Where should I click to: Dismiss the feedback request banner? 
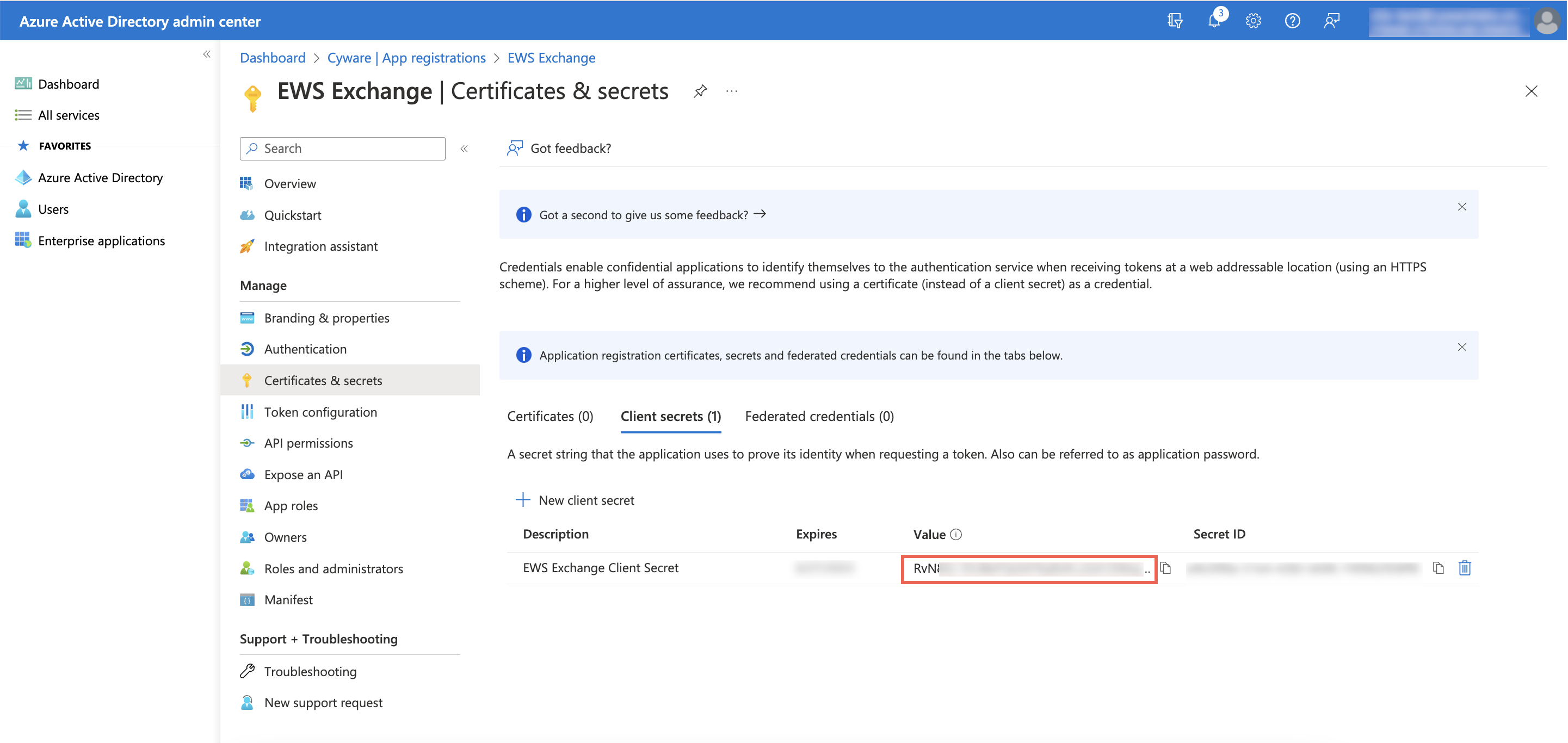pyautogui.click(x=1461, y=207)
